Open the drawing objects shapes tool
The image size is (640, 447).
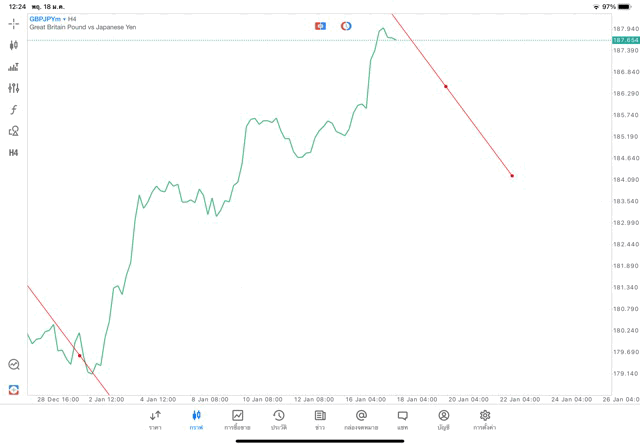14,131
